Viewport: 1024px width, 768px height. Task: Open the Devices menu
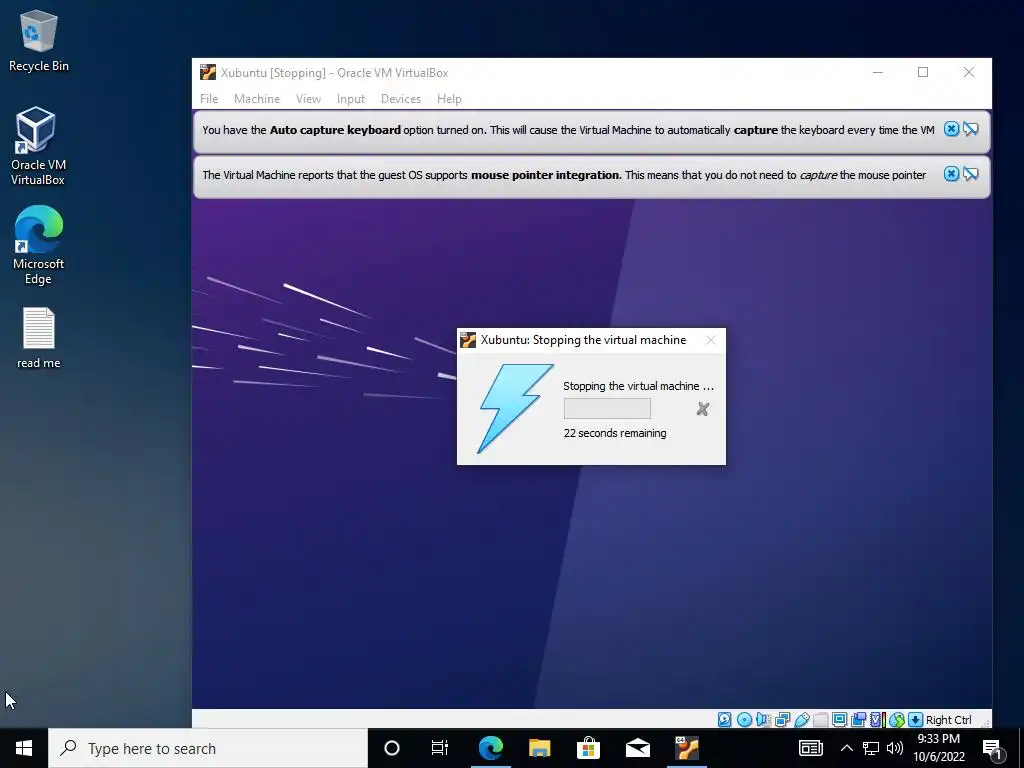(x=400, y=99)
